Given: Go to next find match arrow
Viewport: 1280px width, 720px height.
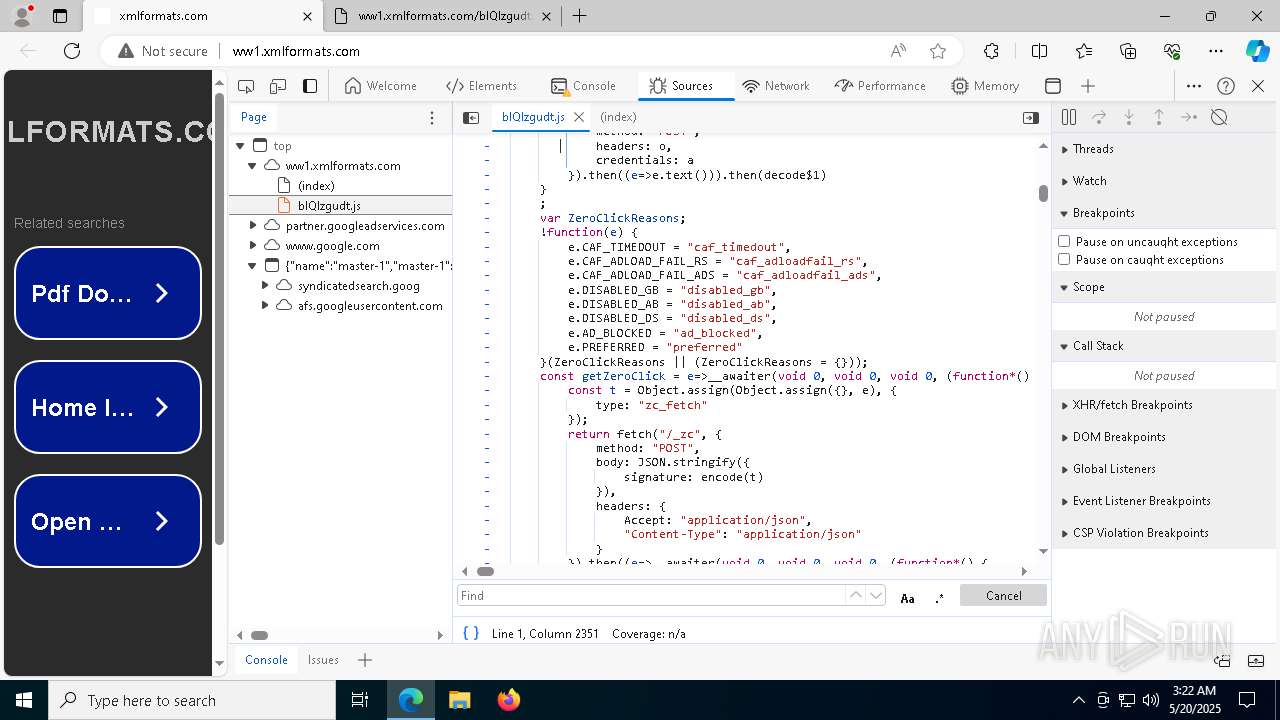Looking at the screenshot, I should pyautogui.click(x=876, y=595).
